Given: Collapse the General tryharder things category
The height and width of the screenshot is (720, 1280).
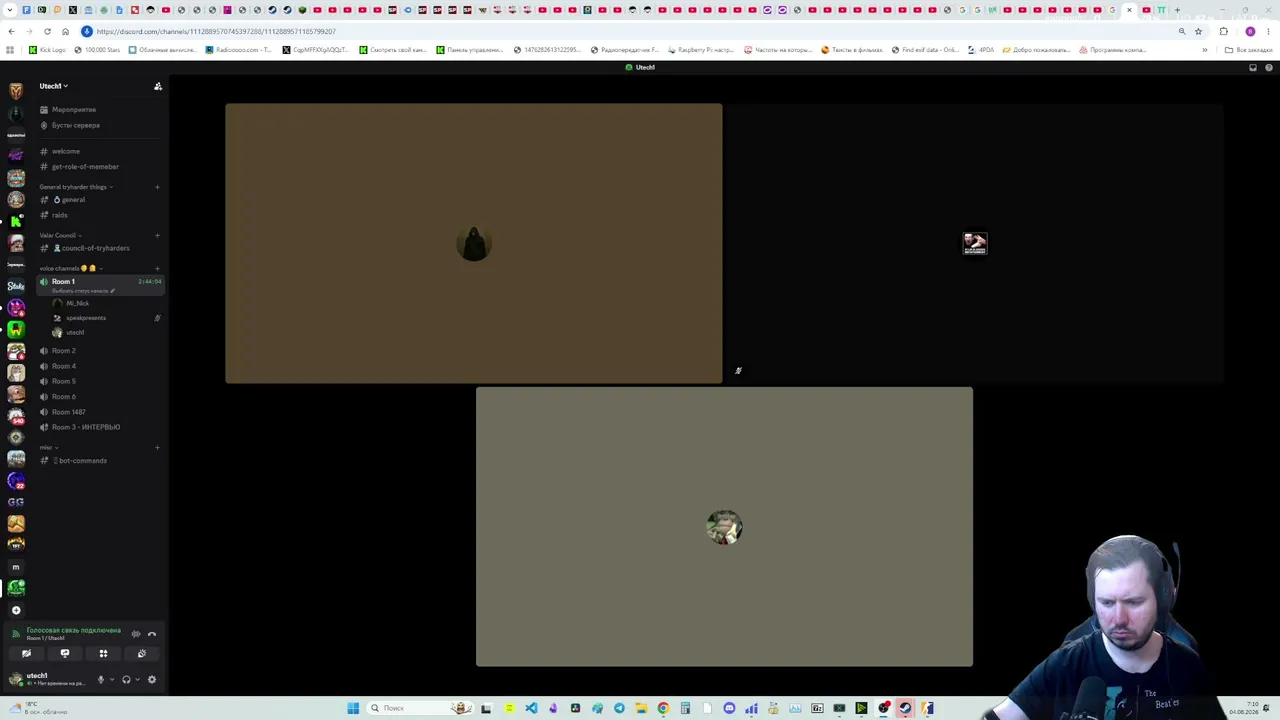Looking at the screenshot, I should 74,187.
